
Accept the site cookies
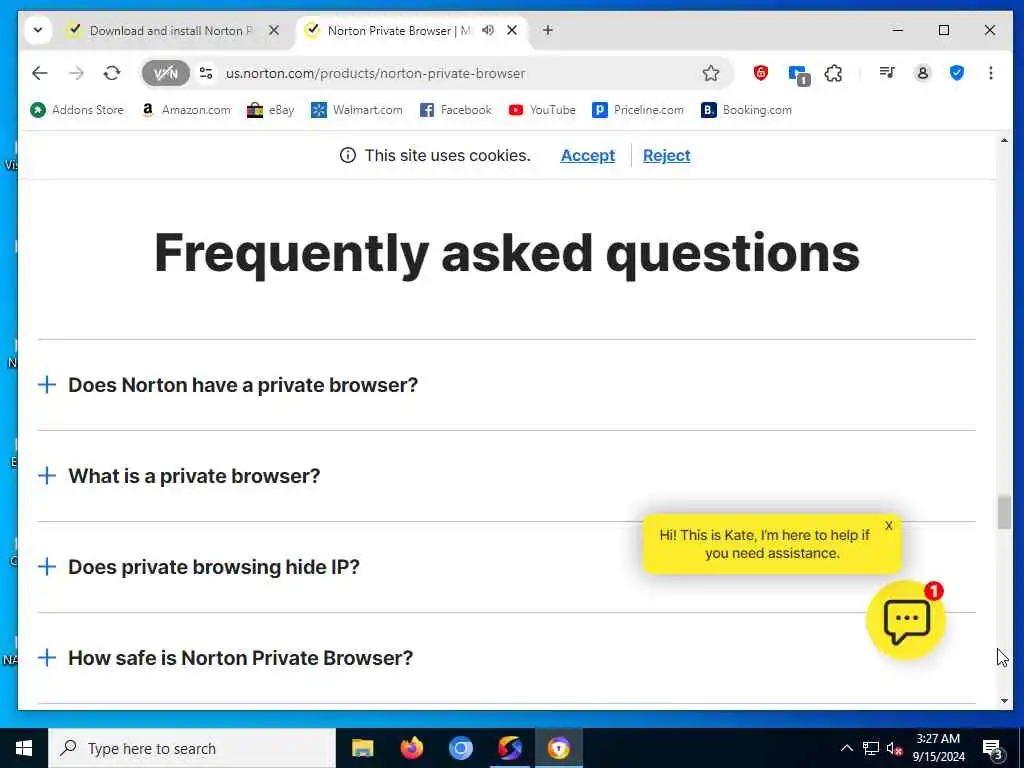588,155
